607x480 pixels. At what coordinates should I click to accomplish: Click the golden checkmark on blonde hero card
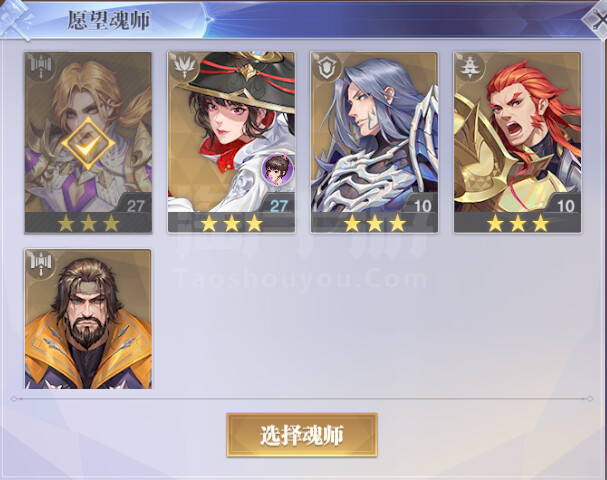pos(88,144)
